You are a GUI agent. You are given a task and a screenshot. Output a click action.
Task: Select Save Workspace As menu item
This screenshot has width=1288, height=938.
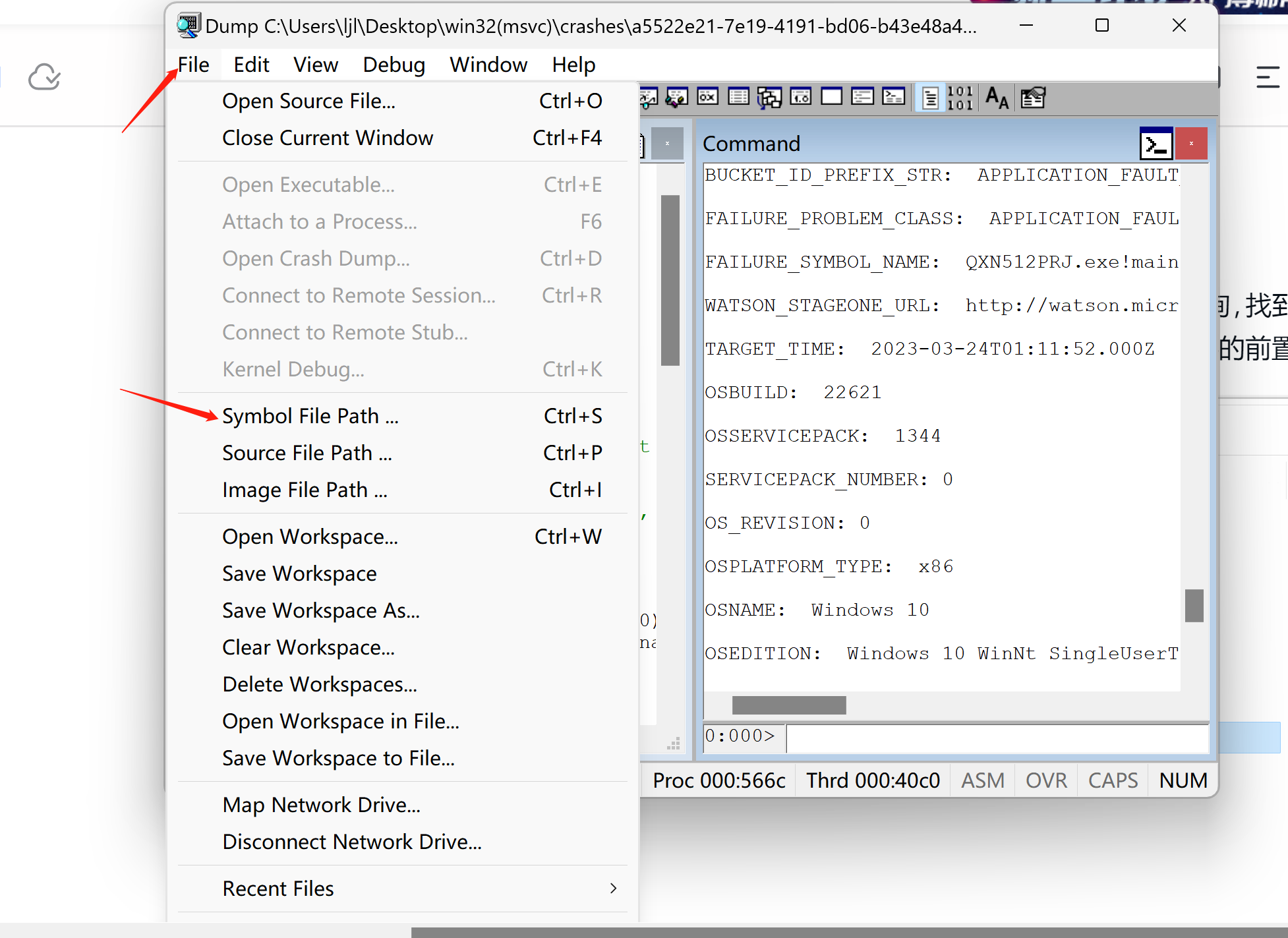320,610
